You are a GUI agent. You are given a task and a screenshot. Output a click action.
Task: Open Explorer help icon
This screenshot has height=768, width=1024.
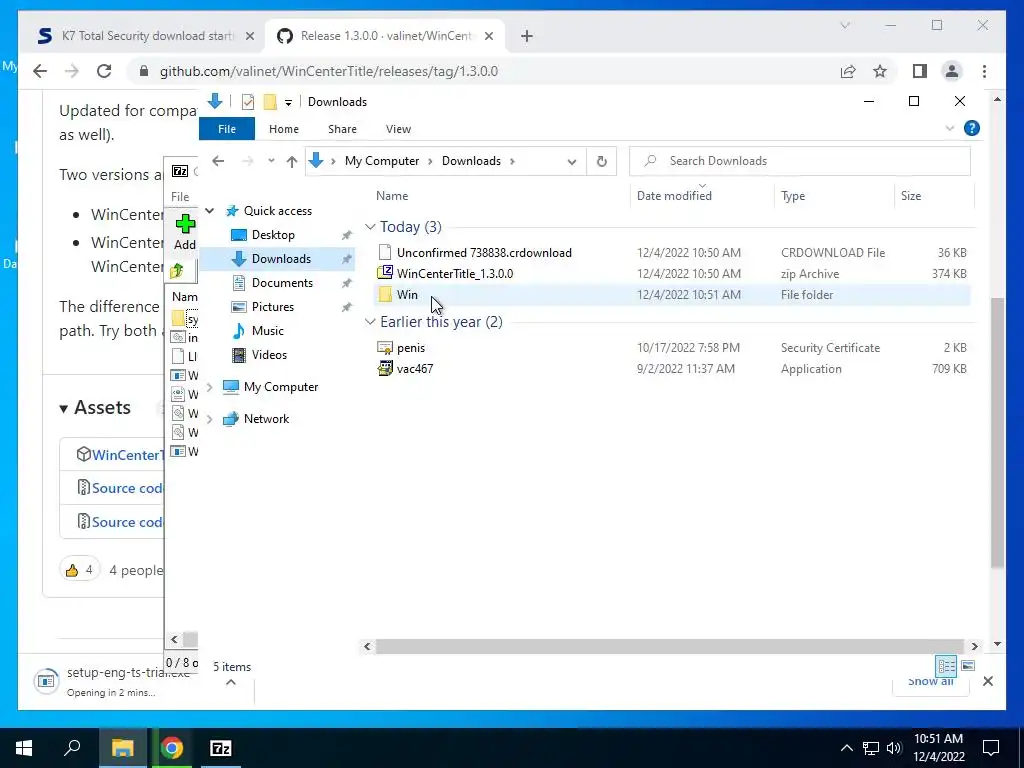coord(971,129)
